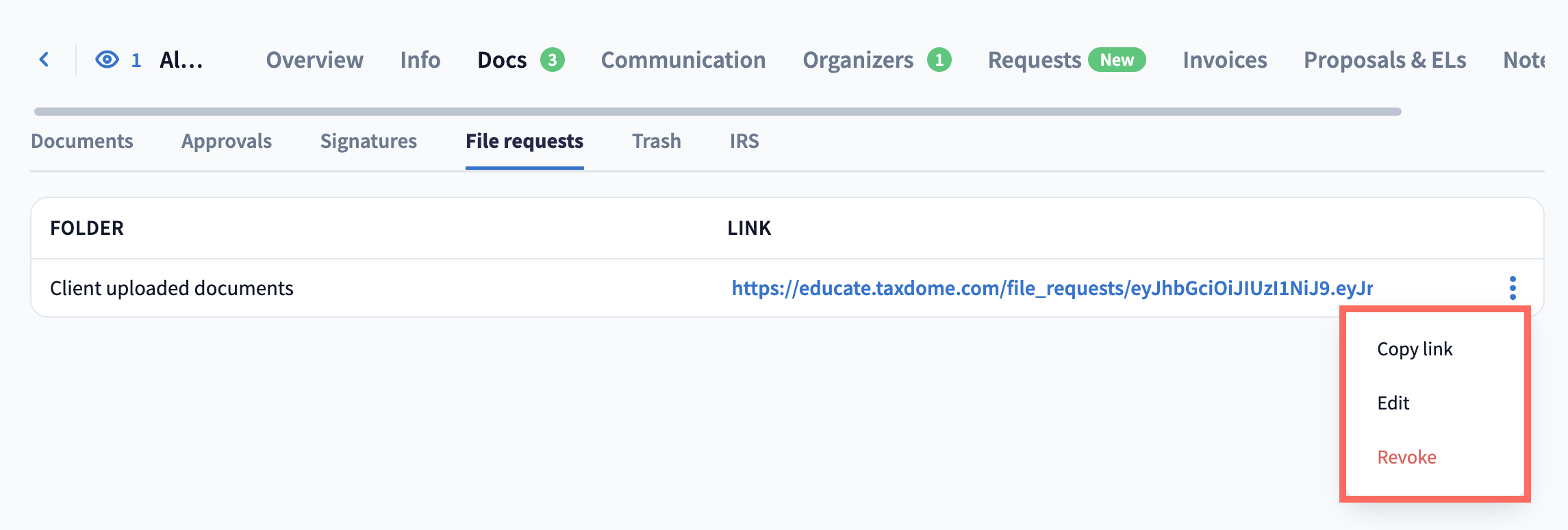Click the back arrow chevron
1568x530 pixels.
[45, 60]
